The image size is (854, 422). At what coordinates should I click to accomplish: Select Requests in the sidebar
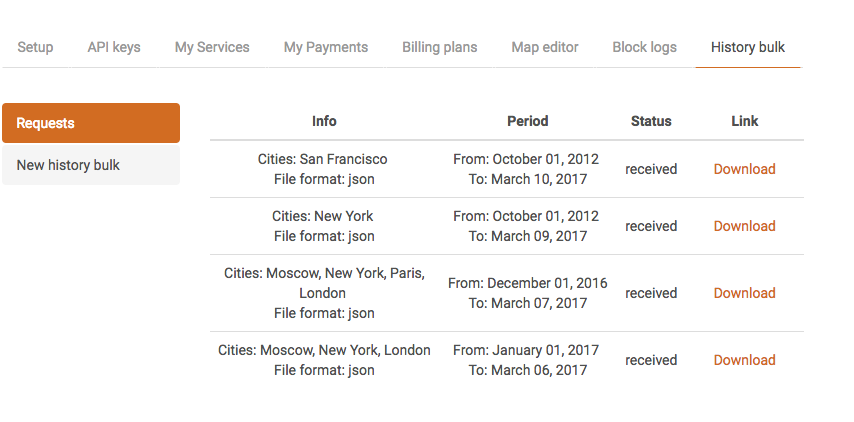point(91,123)
